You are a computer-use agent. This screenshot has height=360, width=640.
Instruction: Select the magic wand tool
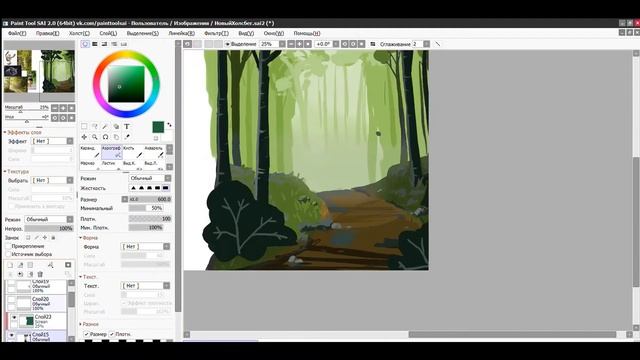(x=105, y=127)
